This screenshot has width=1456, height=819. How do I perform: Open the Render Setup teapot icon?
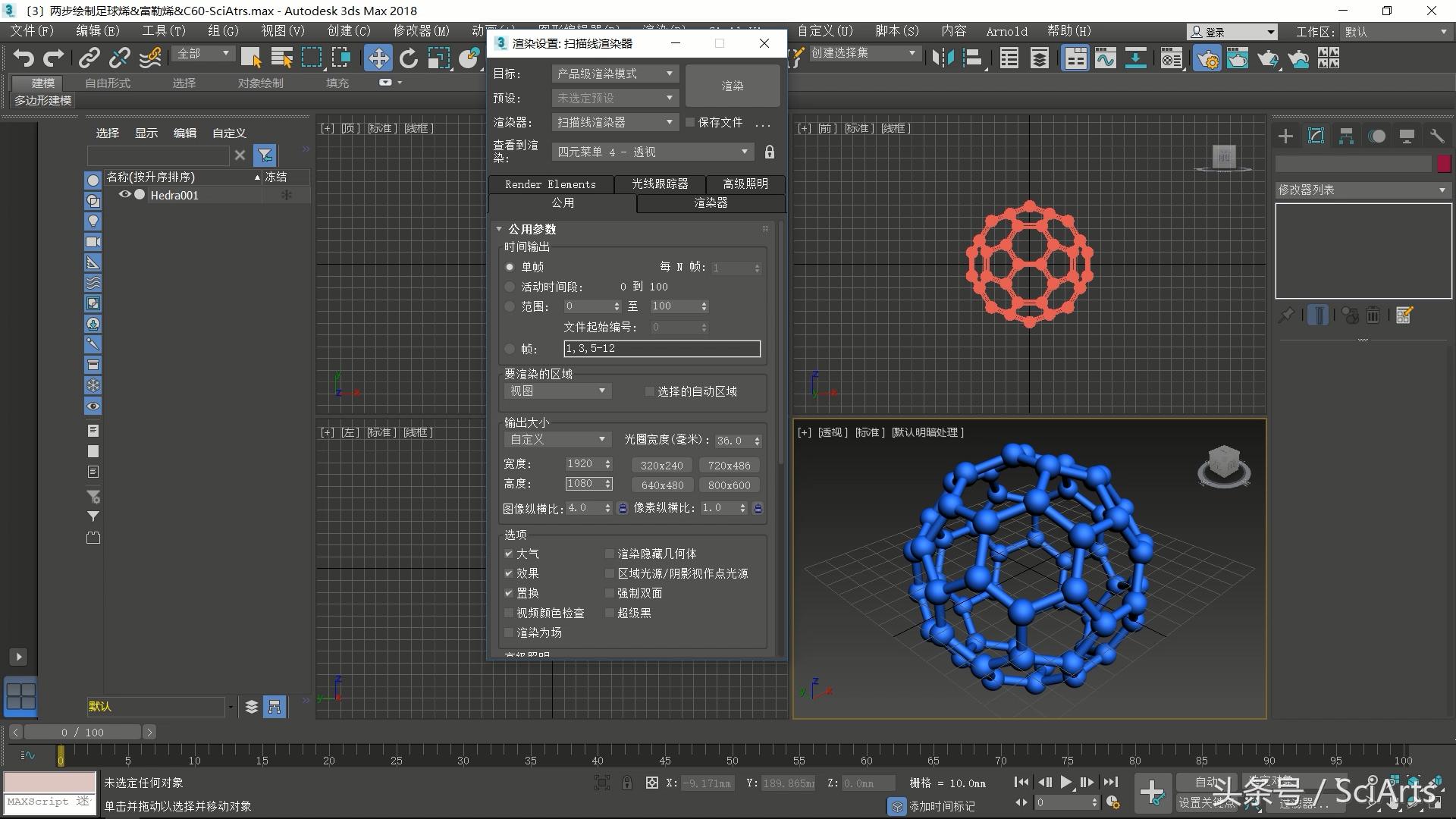(1208, 58)
